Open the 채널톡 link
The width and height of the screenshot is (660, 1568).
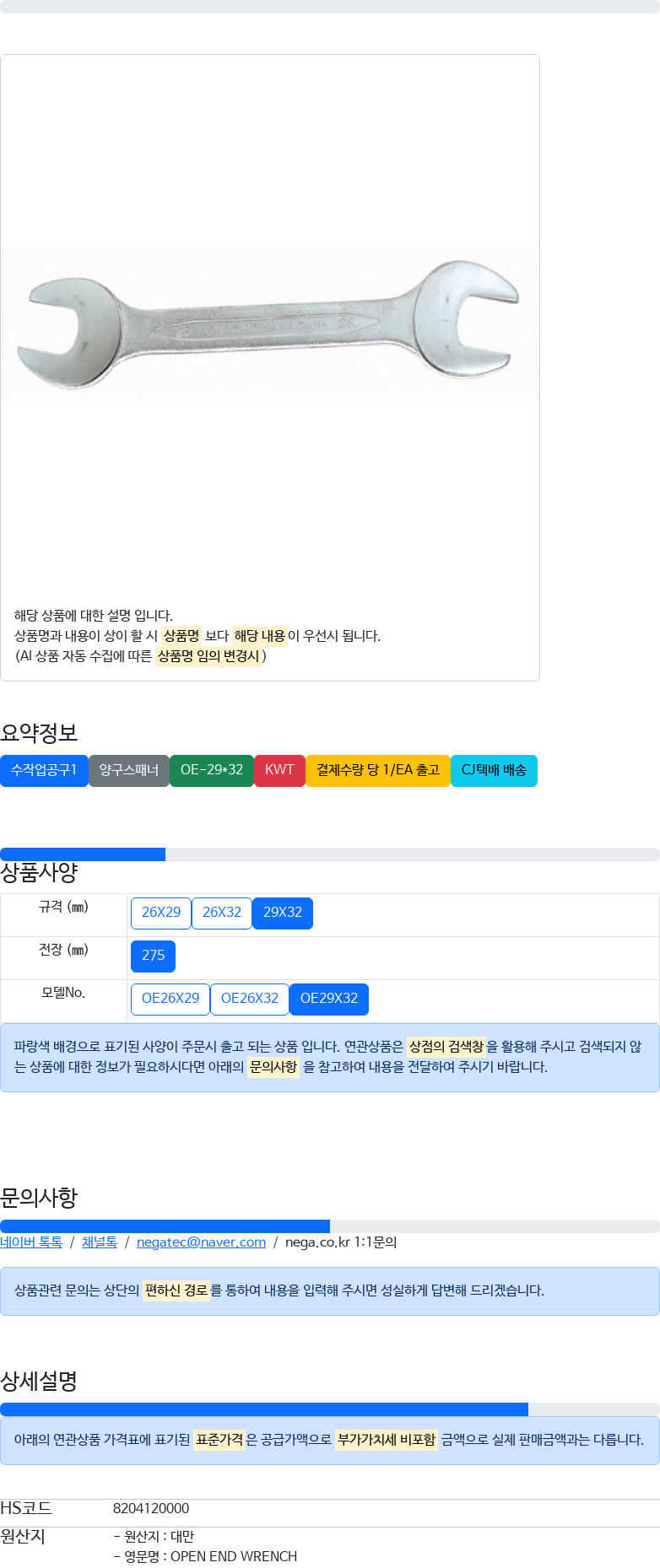(100, 1242)
